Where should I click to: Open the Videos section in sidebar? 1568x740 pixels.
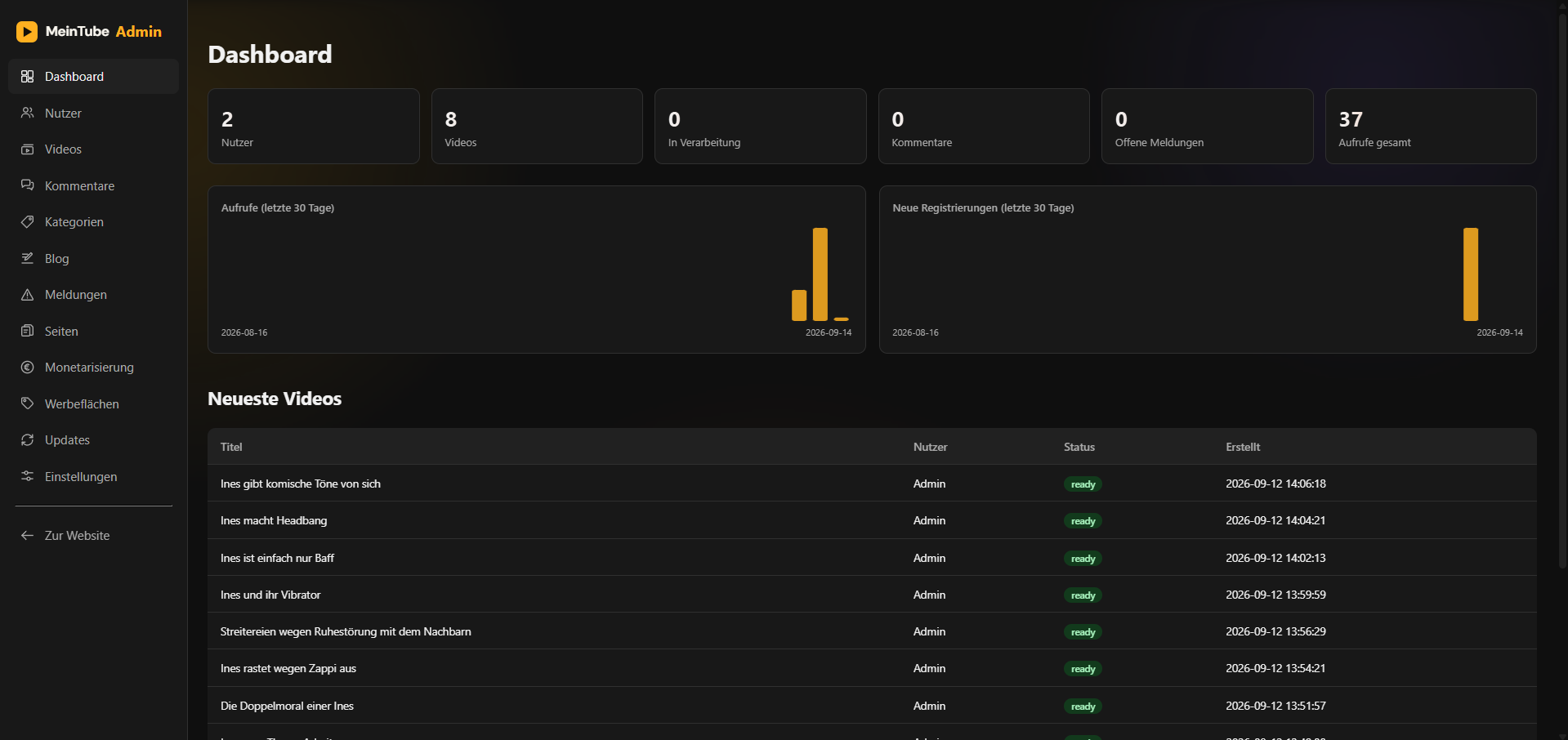[93, 149]
